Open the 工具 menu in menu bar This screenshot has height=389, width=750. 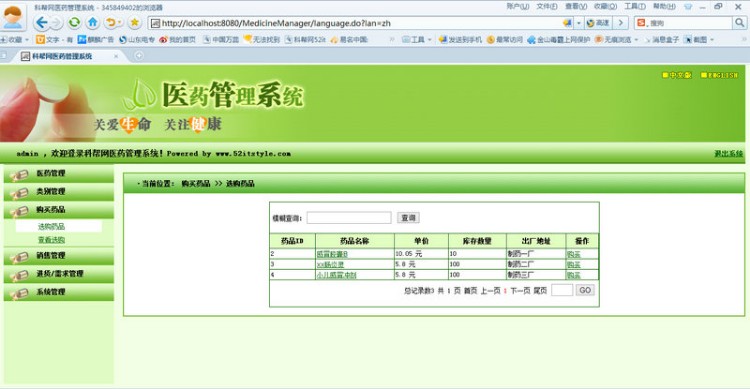click(635, 6)
